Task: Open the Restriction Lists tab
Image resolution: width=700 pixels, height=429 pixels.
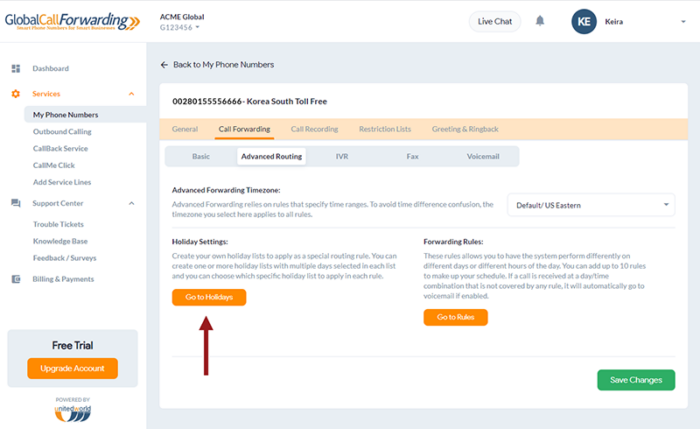Action: 385,129
